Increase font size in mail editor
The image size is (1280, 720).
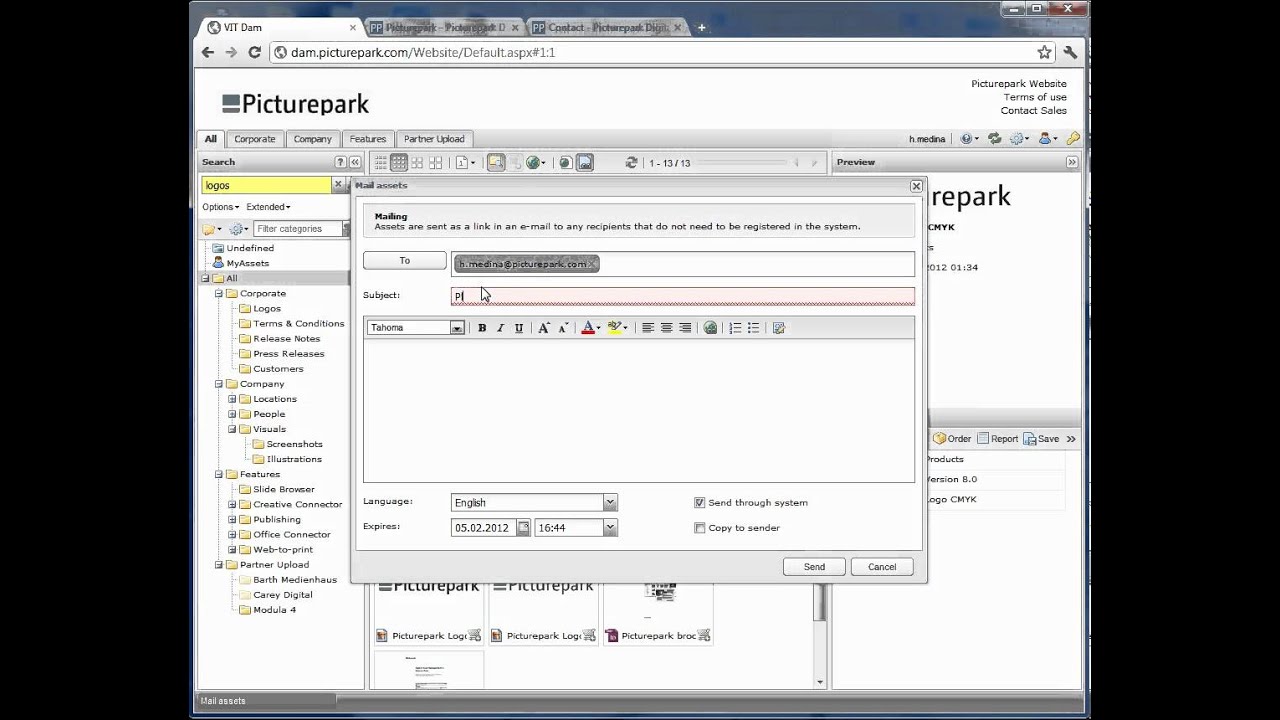(x=544, y=328)
